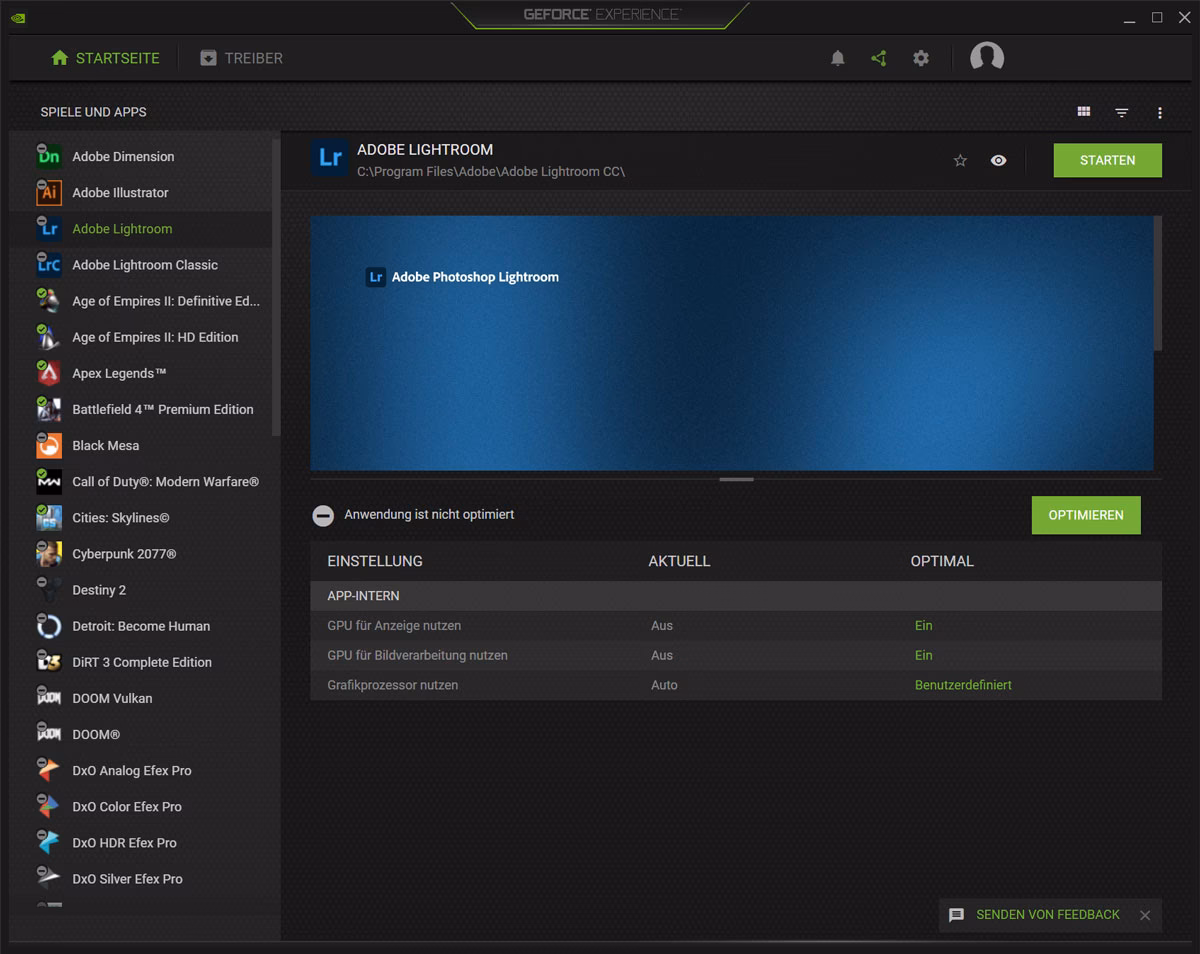
Task: Open the three-dot more options menu
Action: coord(1160,113)
